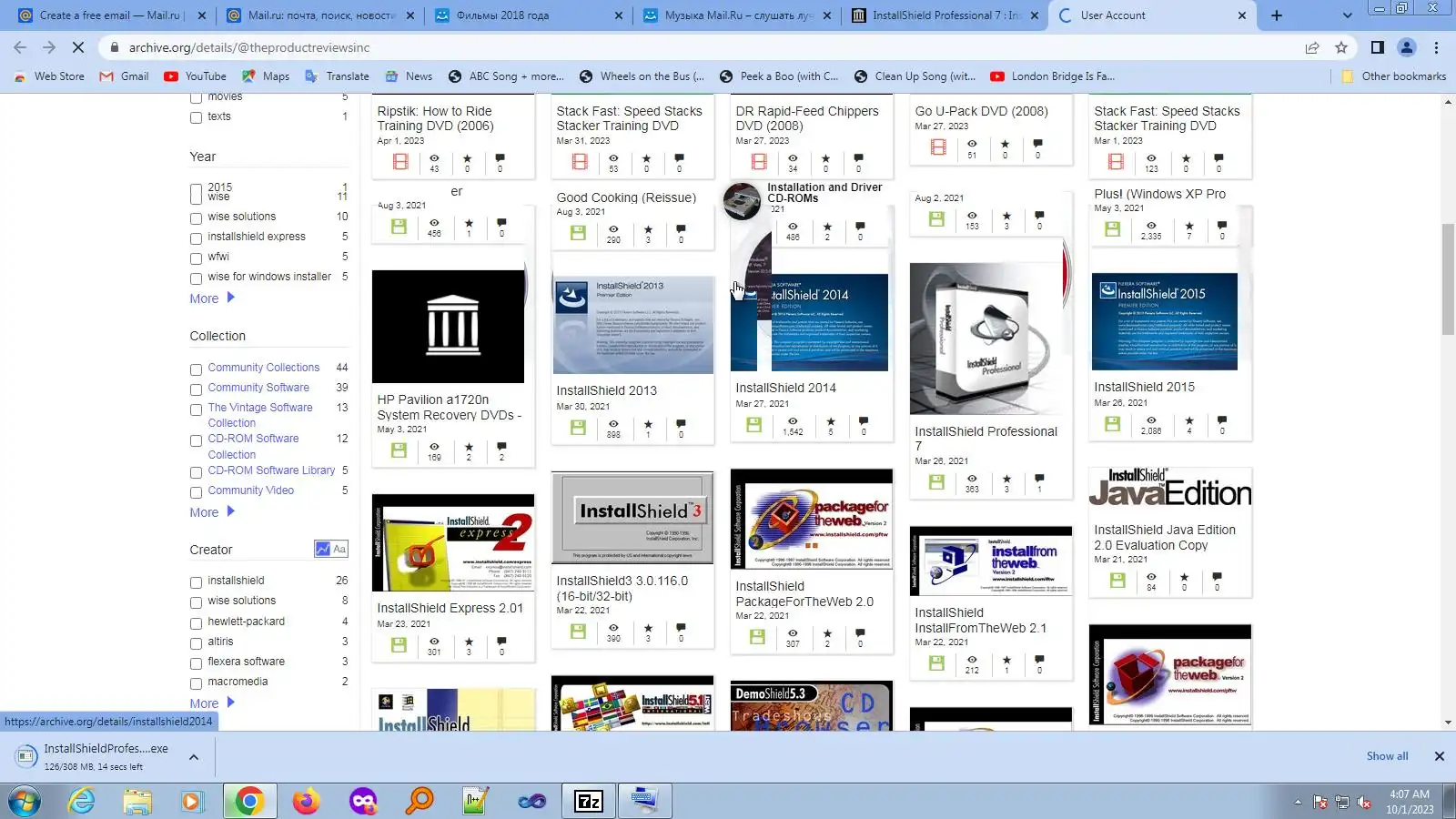Screen dimensions: 1456x819
Task: Switch to the Музыка Mail.Ru tab
Action: tap(737, 15)
